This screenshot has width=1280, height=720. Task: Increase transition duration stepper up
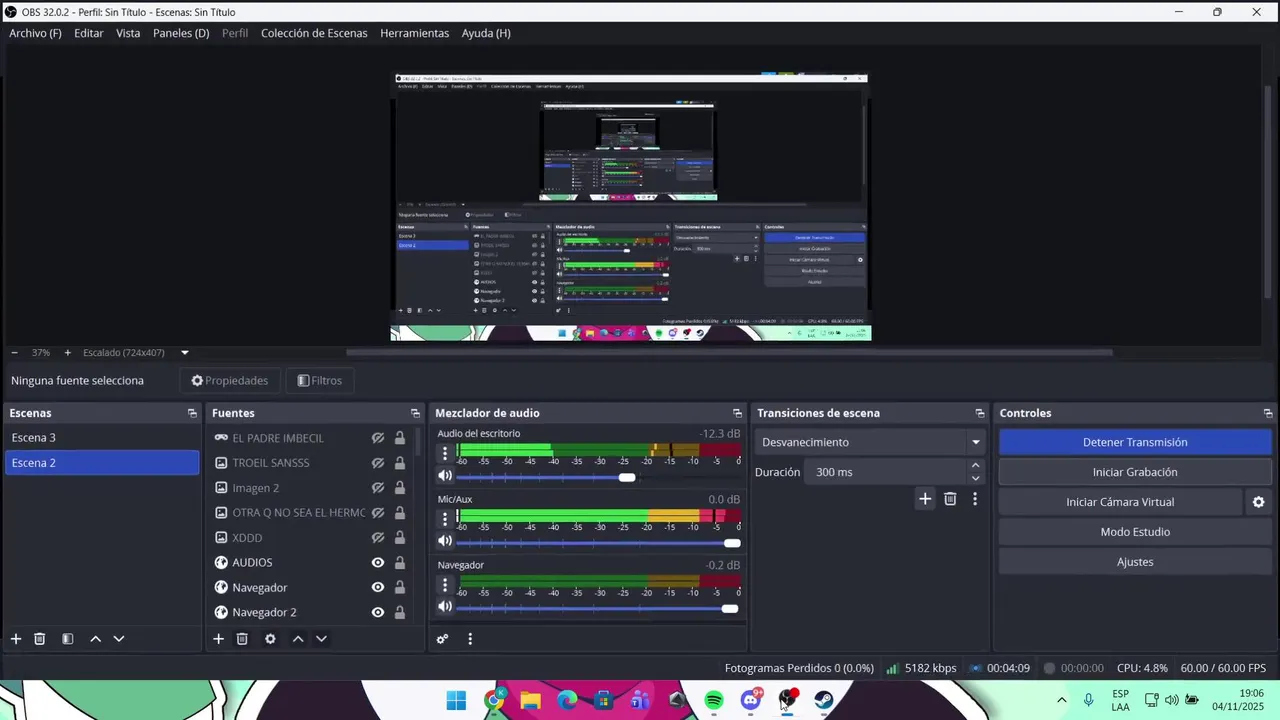tap(976, 466)
